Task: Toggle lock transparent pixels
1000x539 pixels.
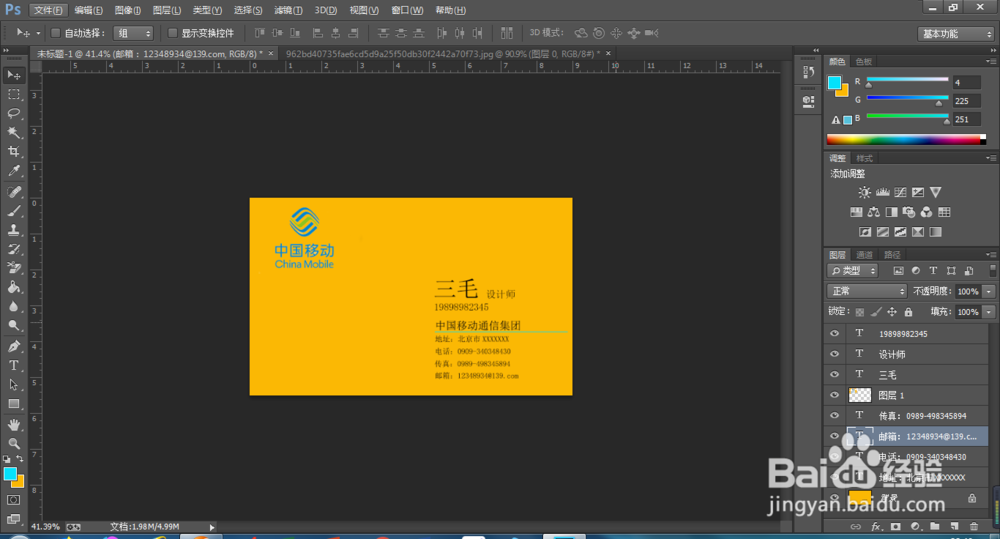Action: pos(860,312)
